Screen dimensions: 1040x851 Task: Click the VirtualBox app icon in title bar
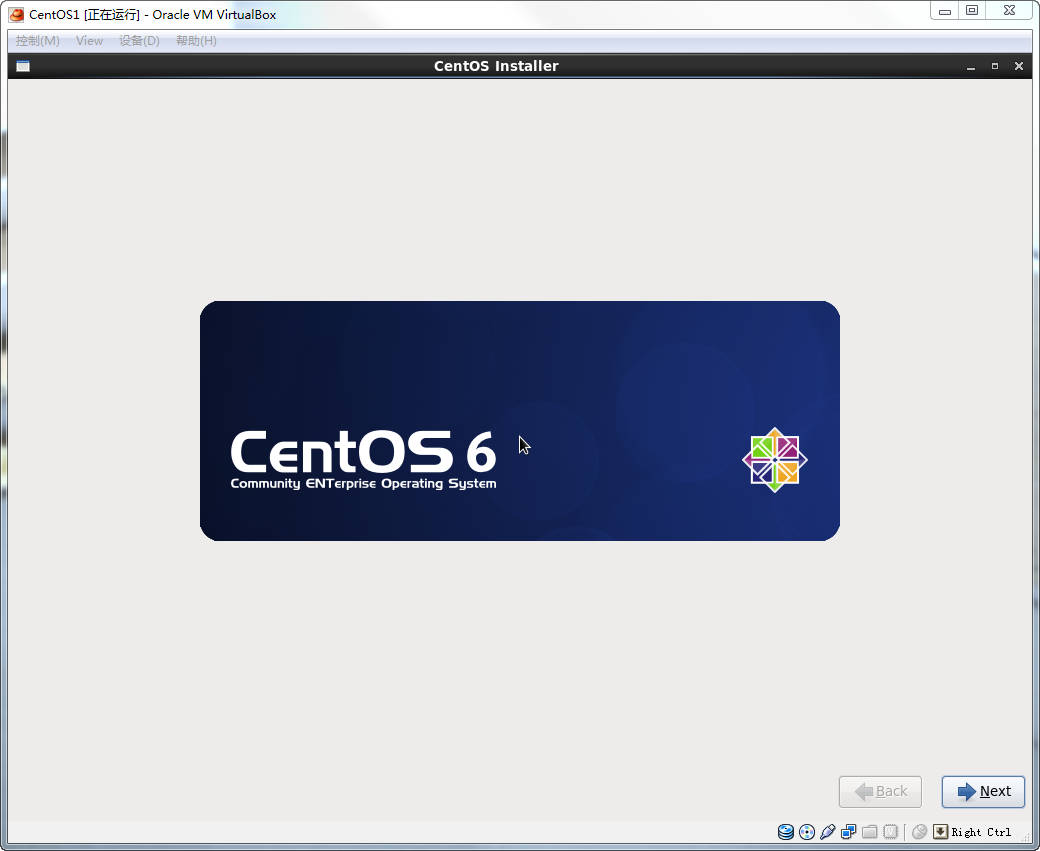coord(17,15)
